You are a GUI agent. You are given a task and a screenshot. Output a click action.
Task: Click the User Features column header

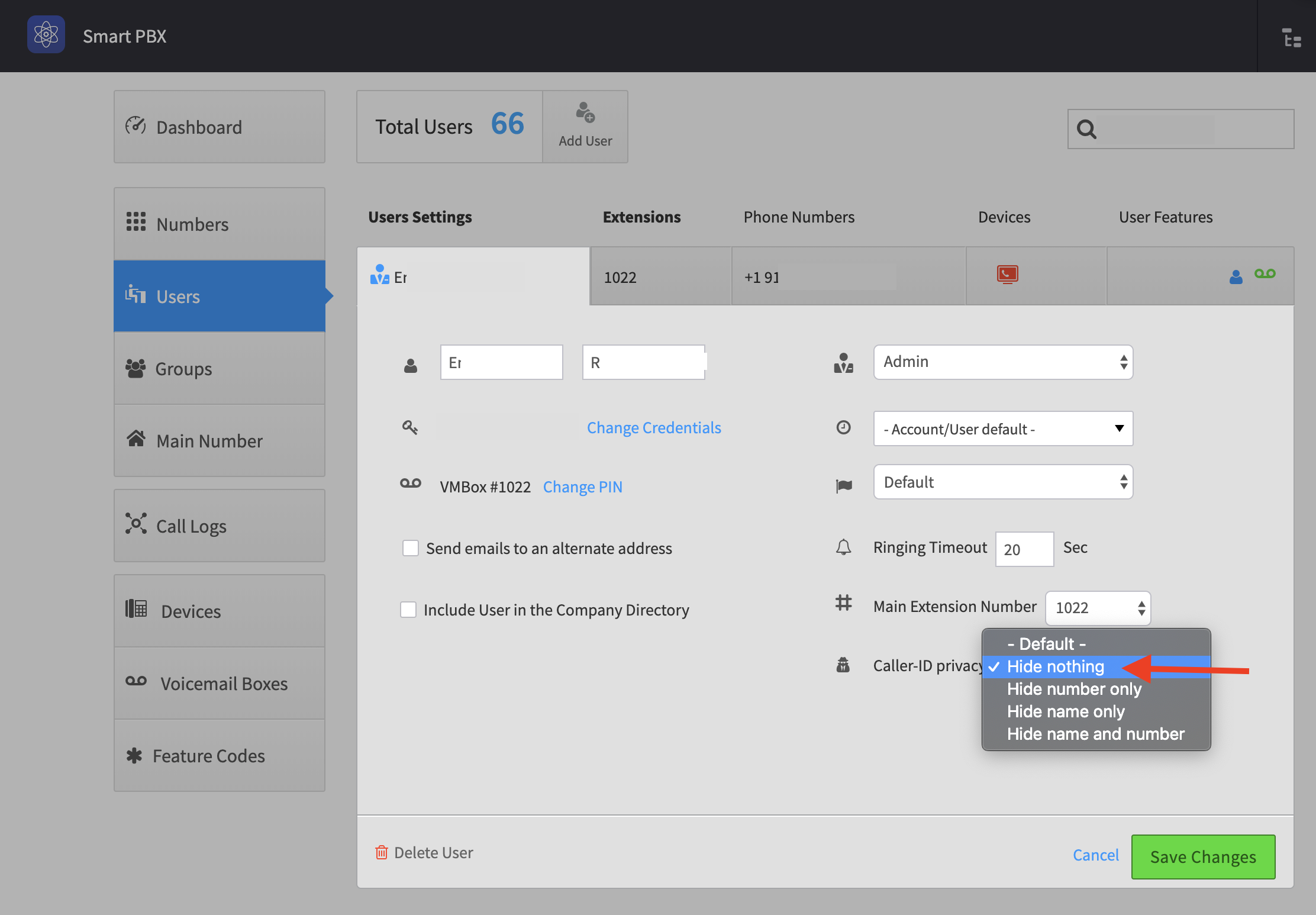[x=1166, y=217]
